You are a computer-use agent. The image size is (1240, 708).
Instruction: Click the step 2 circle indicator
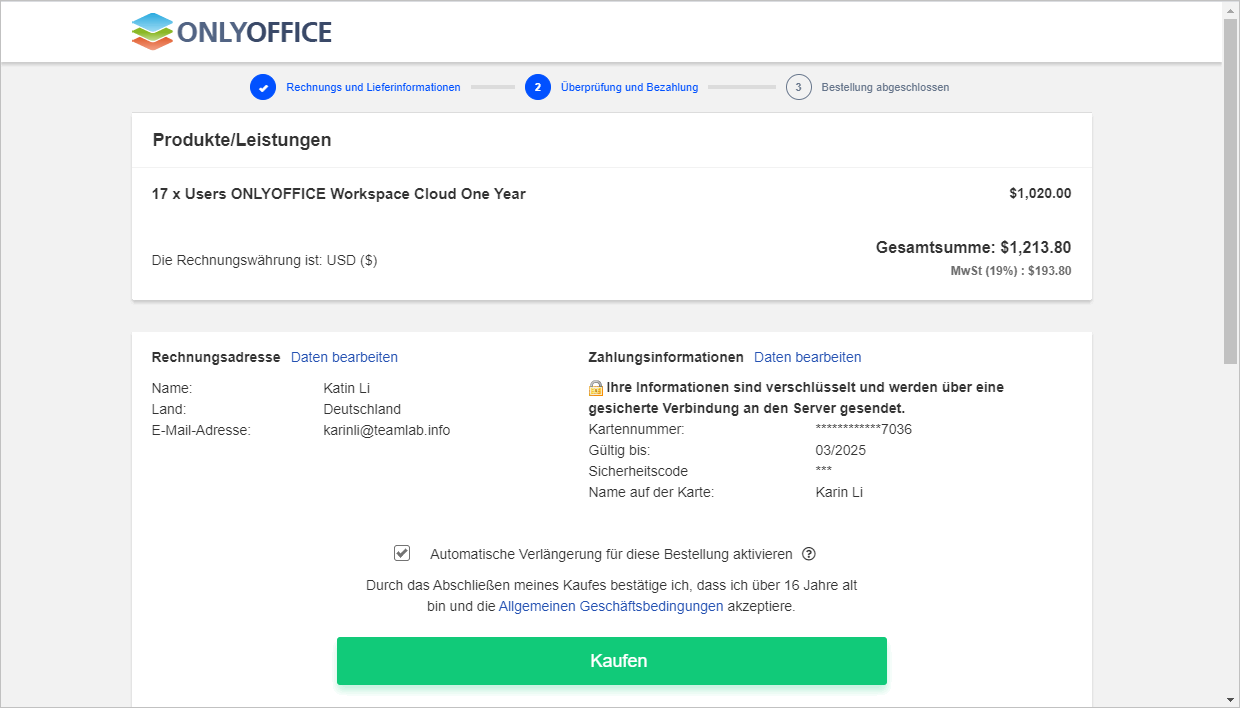(x=538, y=87)
